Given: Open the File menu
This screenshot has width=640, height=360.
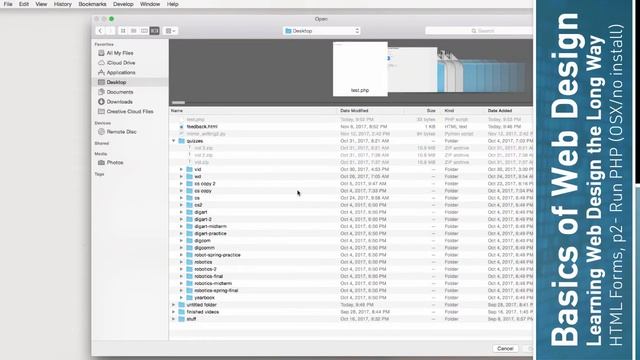Looking at the screenshot, I should click(8, 4).
